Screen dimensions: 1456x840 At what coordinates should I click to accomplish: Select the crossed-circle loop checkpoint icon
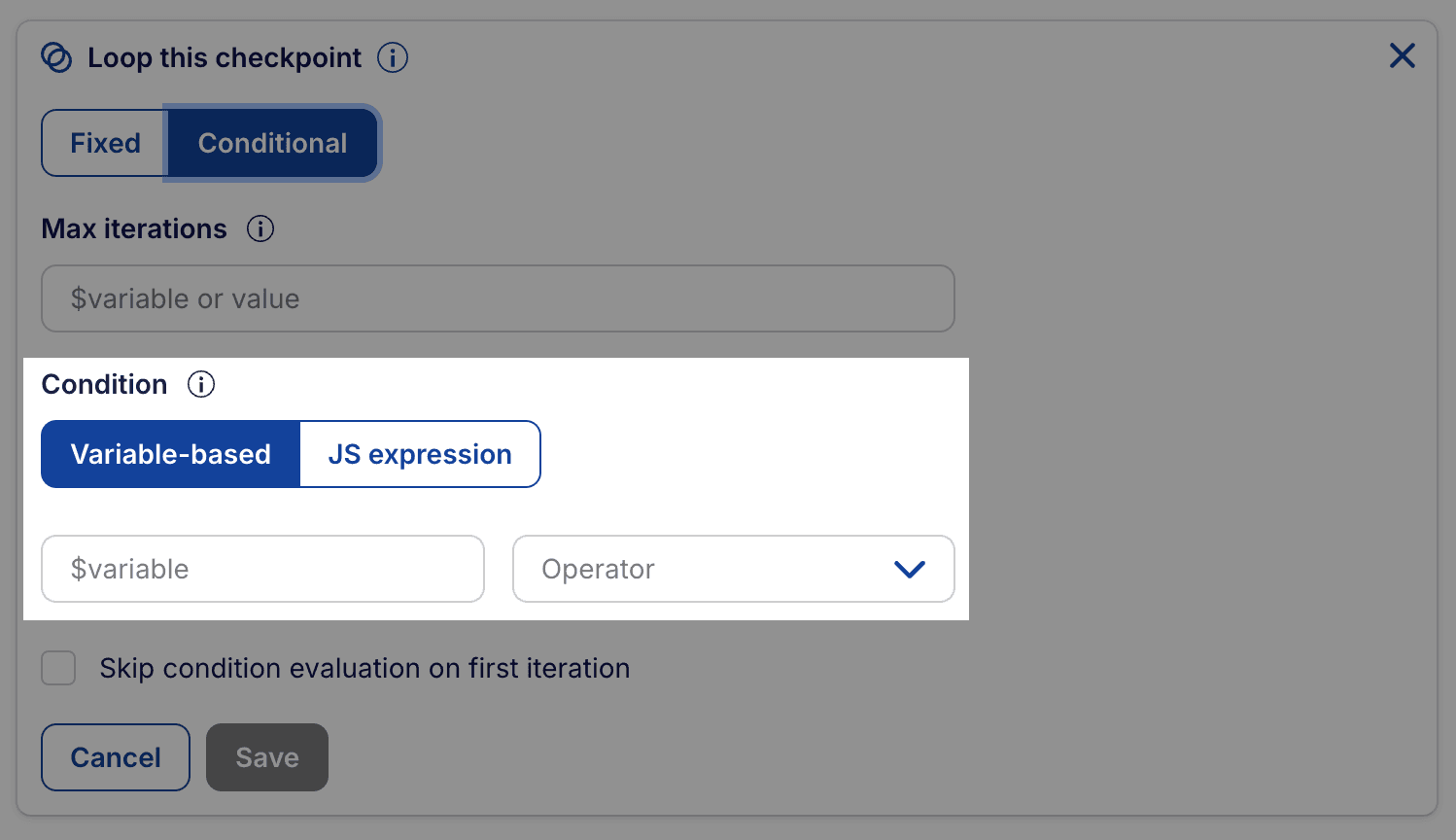coord(58,56)
